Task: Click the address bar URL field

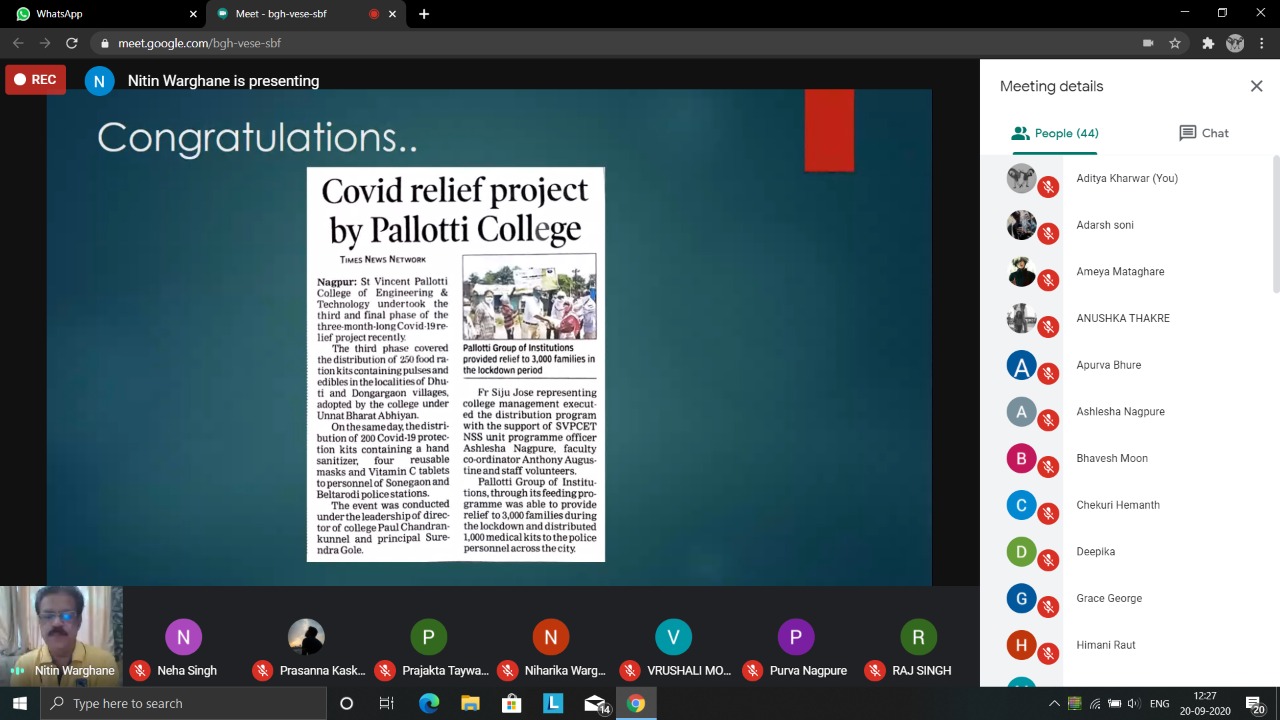Action: coord(199,43)
